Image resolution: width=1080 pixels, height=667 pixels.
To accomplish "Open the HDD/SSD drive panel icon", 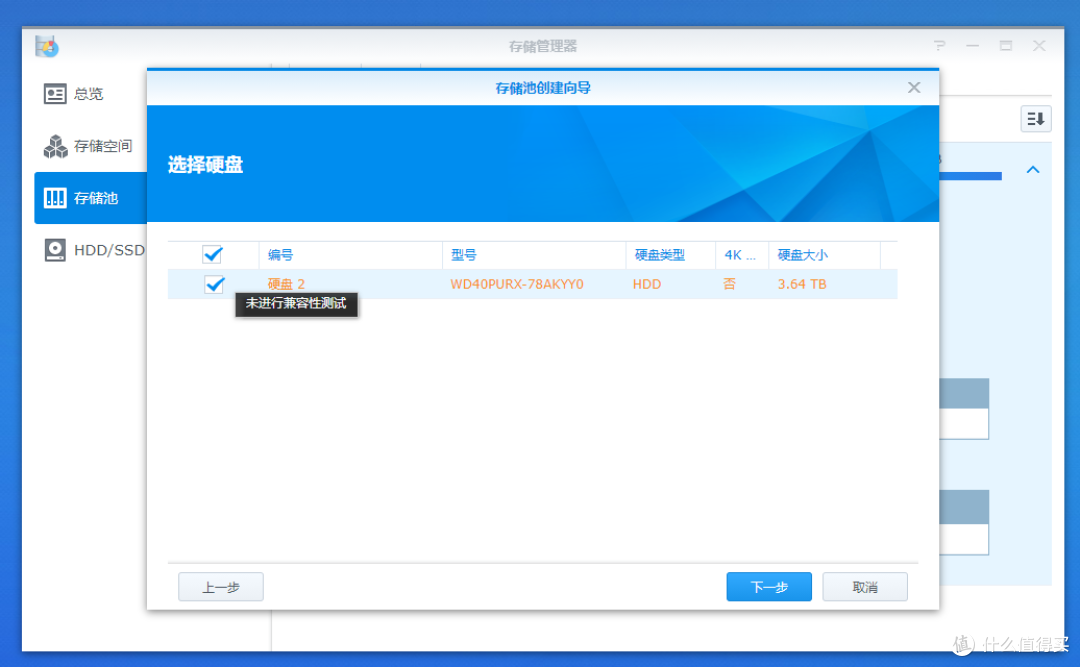I will pos(56,250).
